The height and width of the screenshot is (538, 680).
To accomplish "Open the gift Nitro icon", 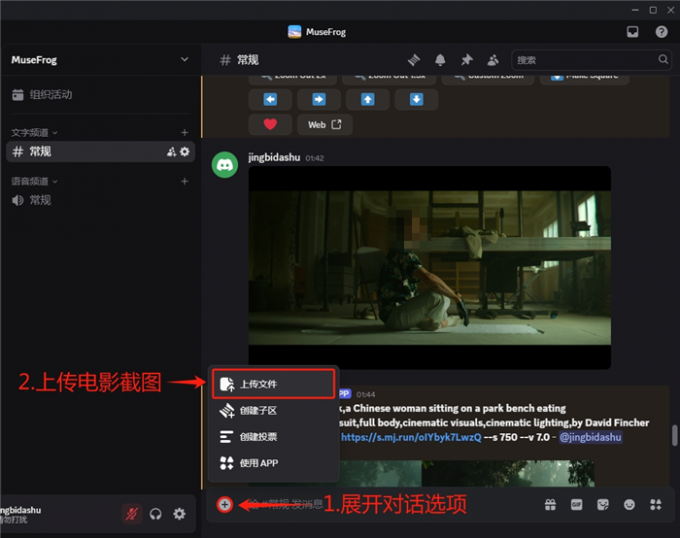I will click(550, 505).
